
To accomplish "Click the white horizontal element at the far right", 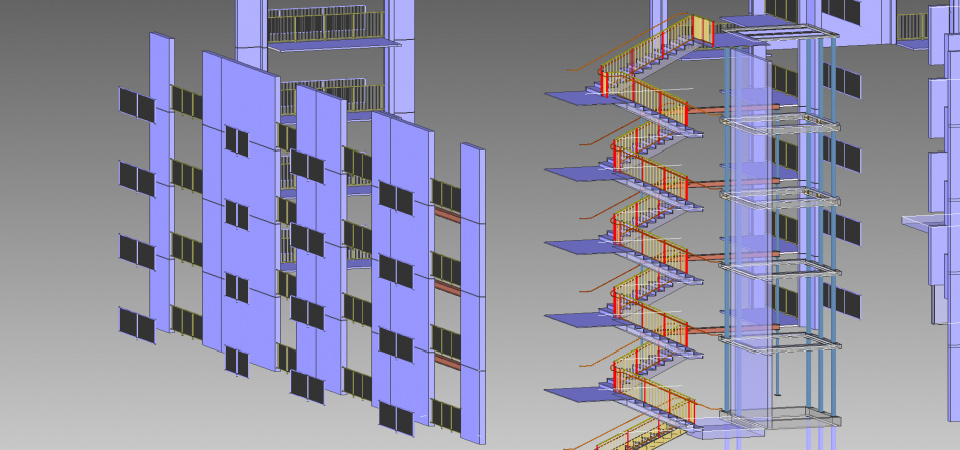I will click(922, 220).
